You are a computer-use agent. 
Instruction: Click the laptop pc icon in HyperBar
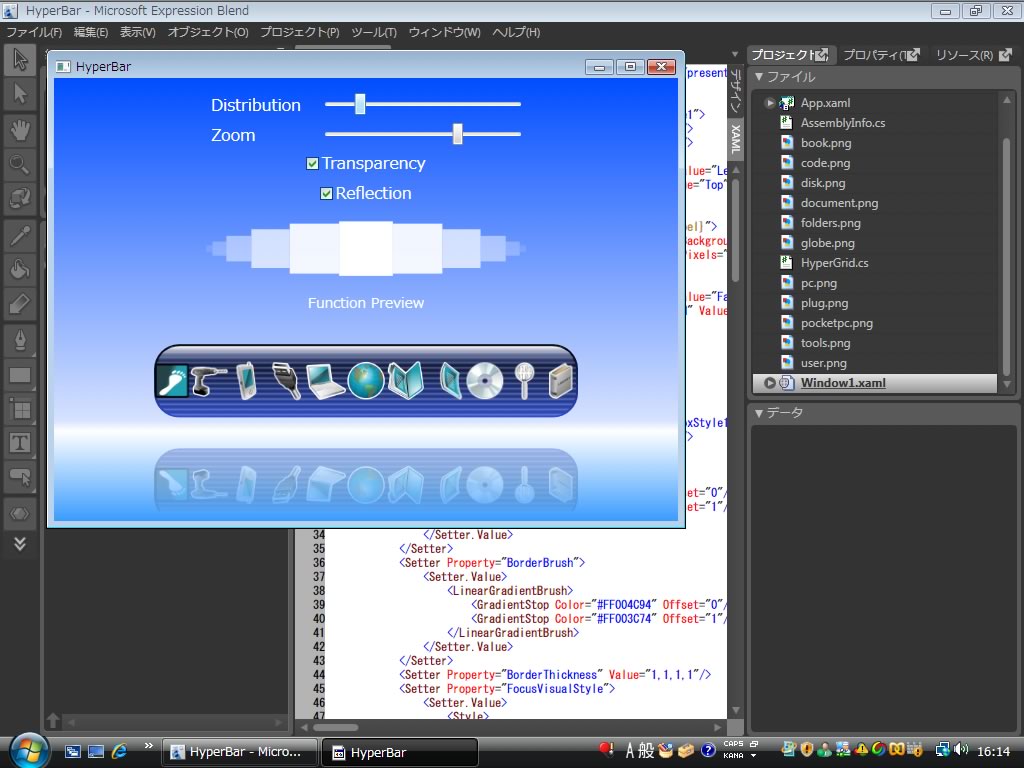tap(325, 381)
